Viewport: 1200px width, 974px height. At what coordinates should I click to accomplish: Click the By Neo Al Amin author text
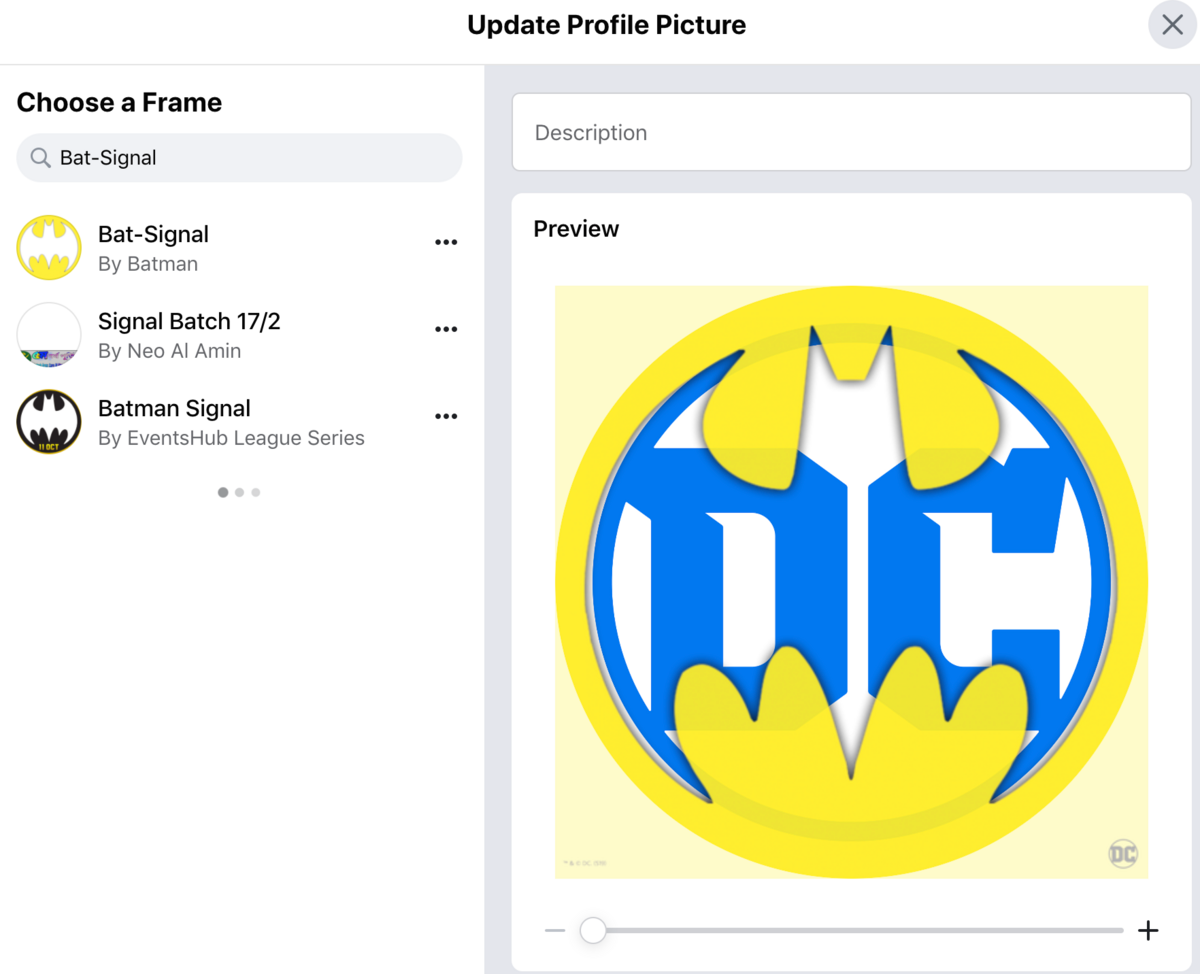click(x=169, y=351)
